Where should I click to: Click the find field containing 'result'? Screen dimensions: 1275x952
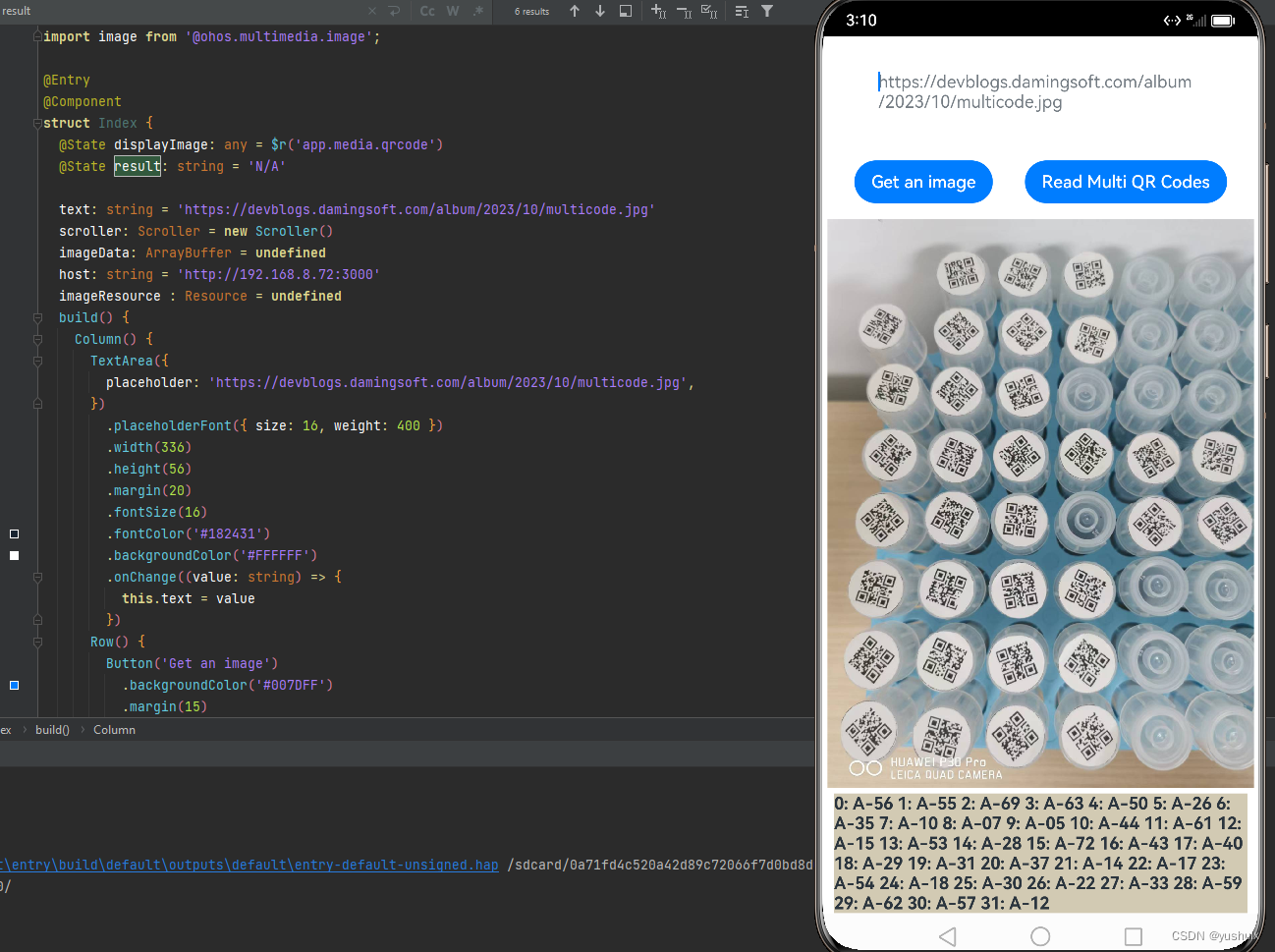(182, 11)
